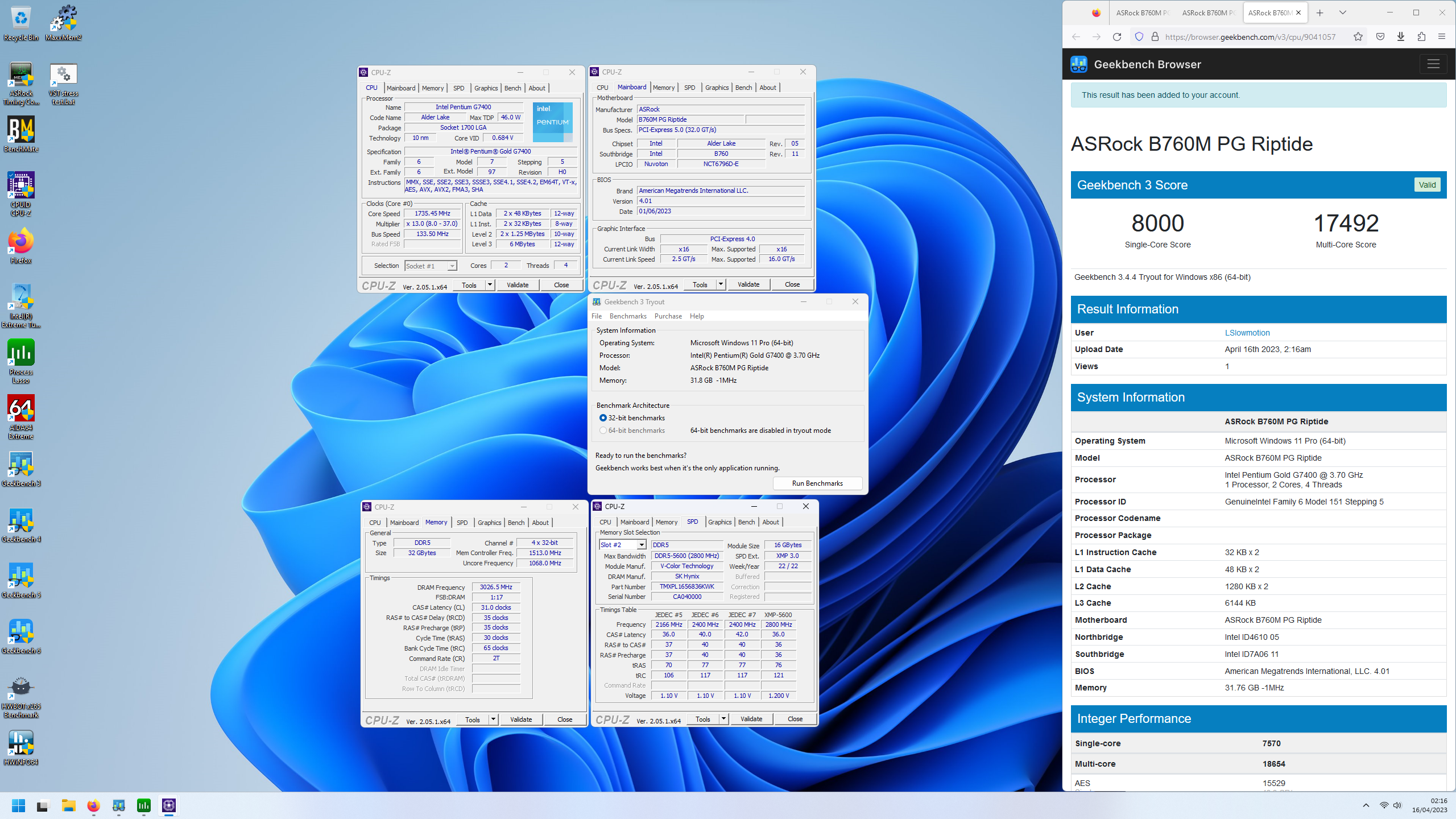The width and height of the screenshot is (1456, 819).
Task: Launch Geekbench 4 desktop shortcut
Action: (21, 524)
